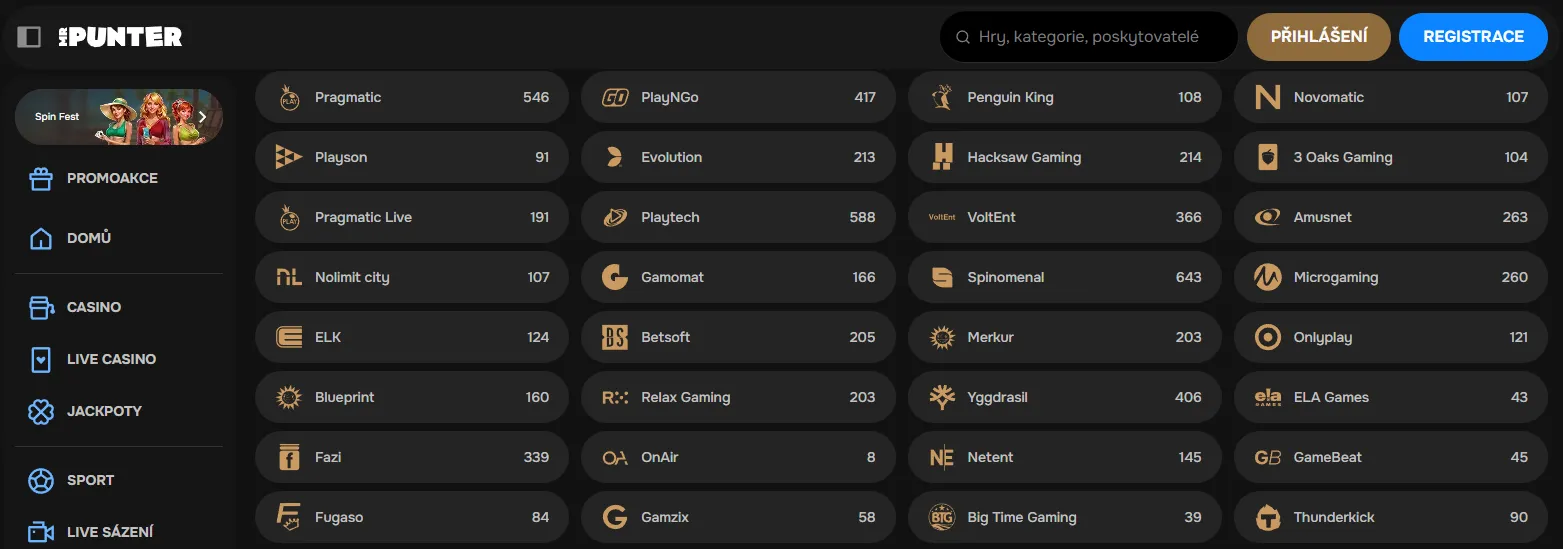Open Promoakce gift icon

pyautogui.click(x=41, y=178)
